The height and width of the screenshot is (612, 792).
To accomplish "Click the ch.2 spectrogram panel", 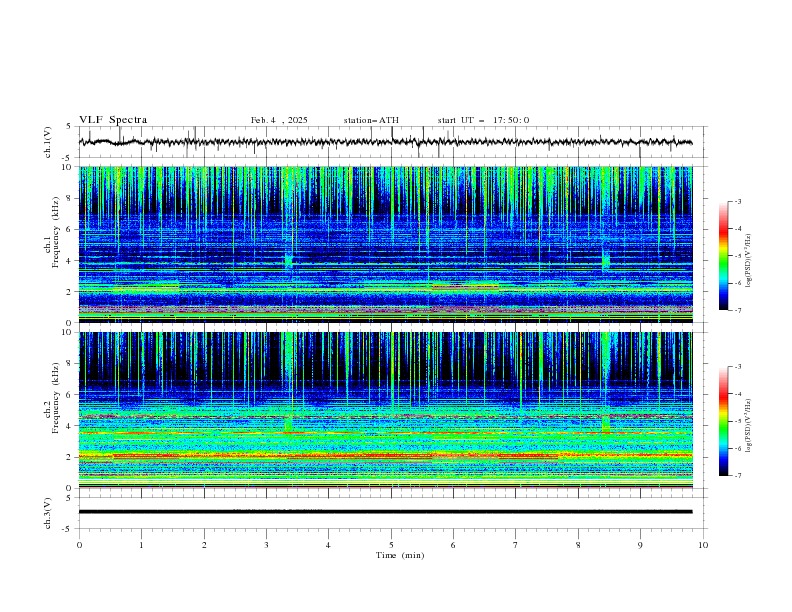I will 385,410.
